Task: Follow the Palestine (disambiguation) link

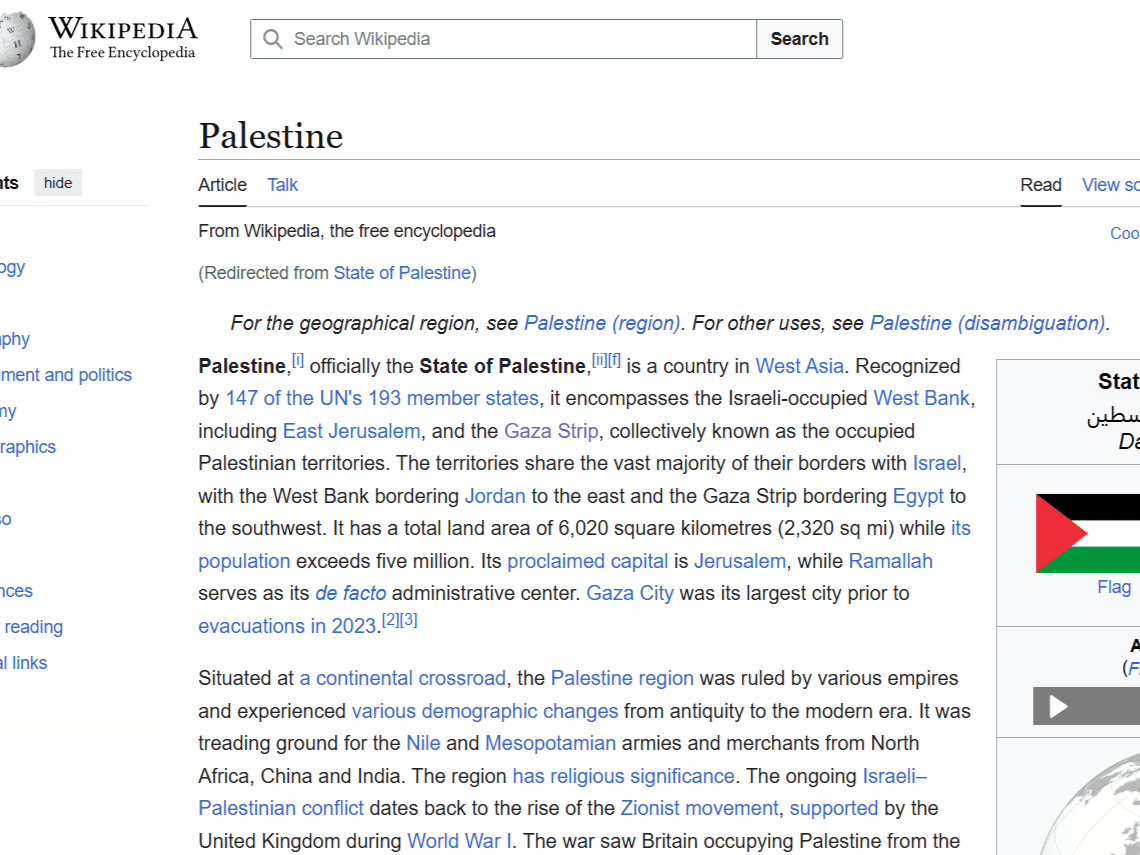Action: pos(986,323)
